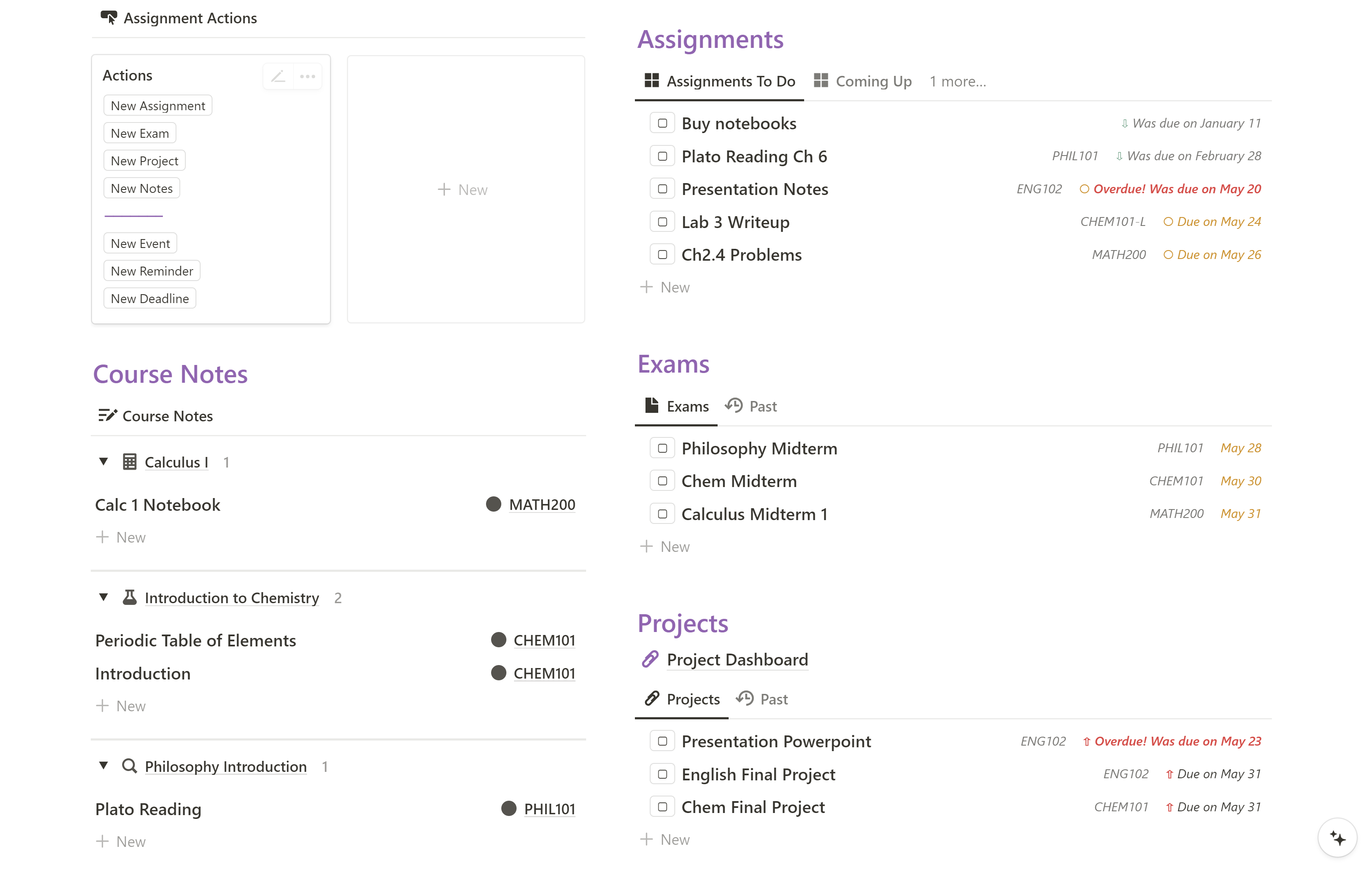Click the Introduction to Chemistry flask icon
Viewport: 1372px width, 877px height.
129,597
